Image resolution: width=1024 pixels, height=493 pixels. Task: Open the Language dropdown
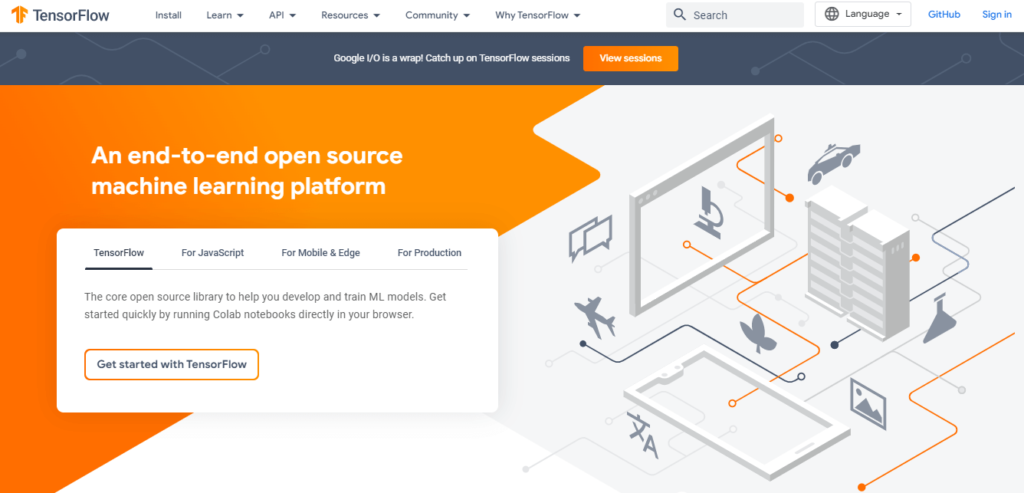[863, 14]
